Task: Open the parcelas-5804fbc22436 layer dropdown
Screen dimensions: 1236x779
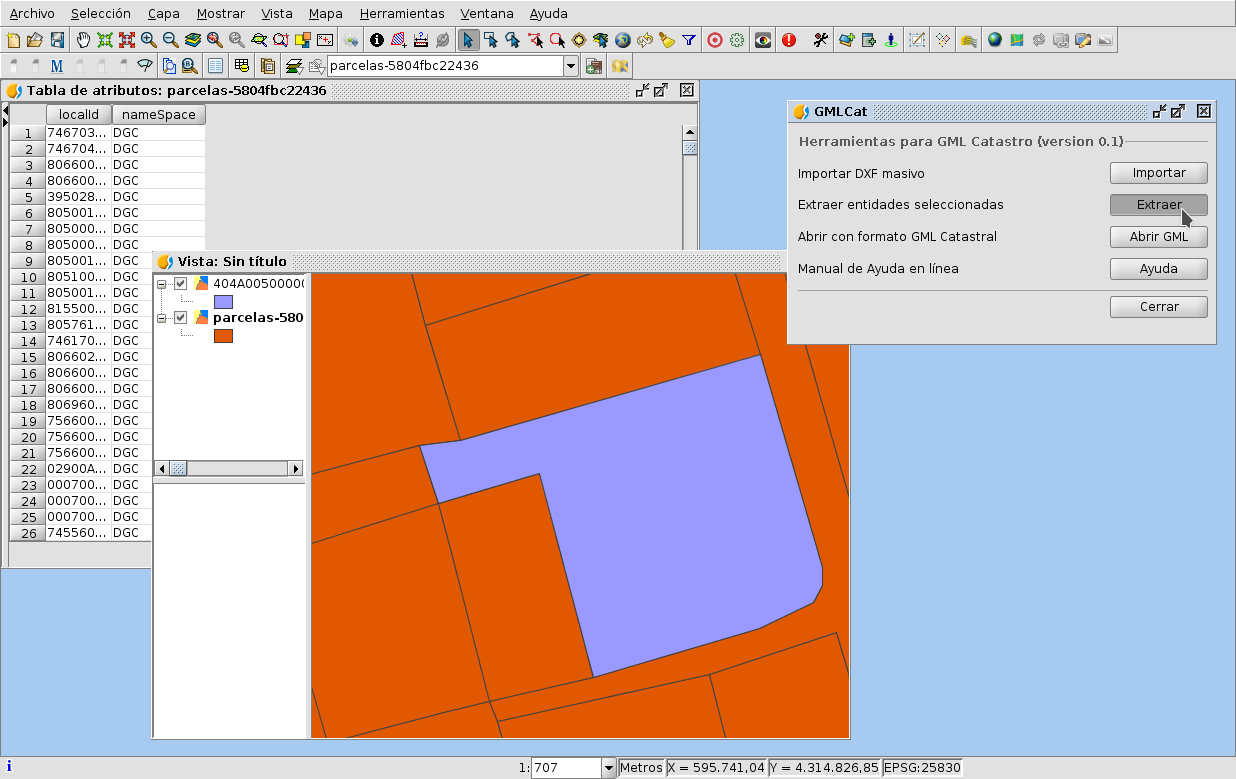Action: coord(571,66)
